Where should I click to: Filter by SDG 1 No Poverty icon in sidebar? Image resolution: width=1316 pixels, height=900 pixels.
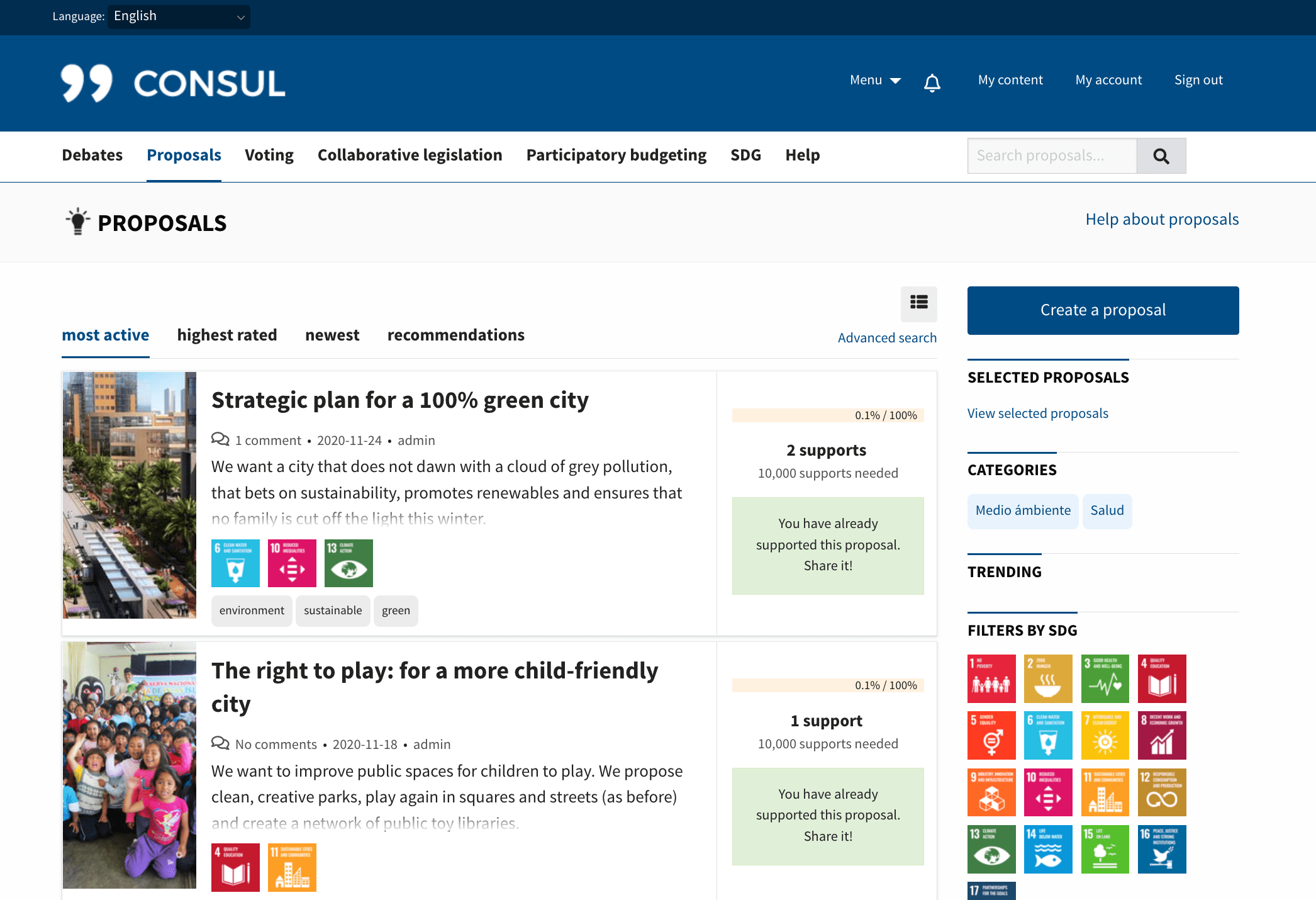tap(991, 678)
